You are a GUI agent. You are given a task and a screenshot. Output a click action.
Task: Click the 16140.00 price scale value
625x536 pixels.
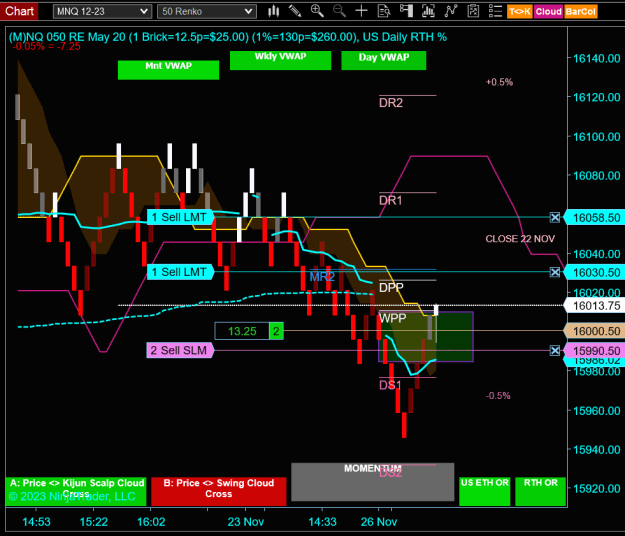(x=596, y=59)
